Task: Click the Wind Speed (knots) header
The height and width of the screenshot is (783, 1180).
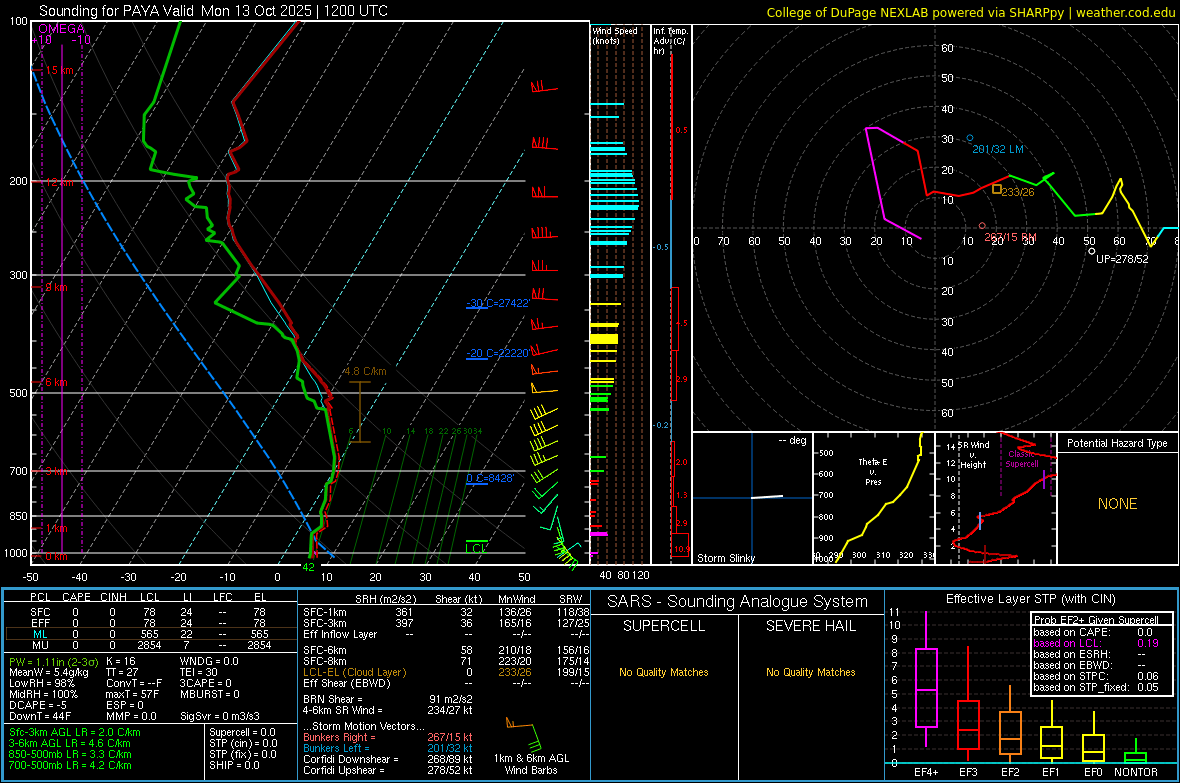Action: click(615, 35)
